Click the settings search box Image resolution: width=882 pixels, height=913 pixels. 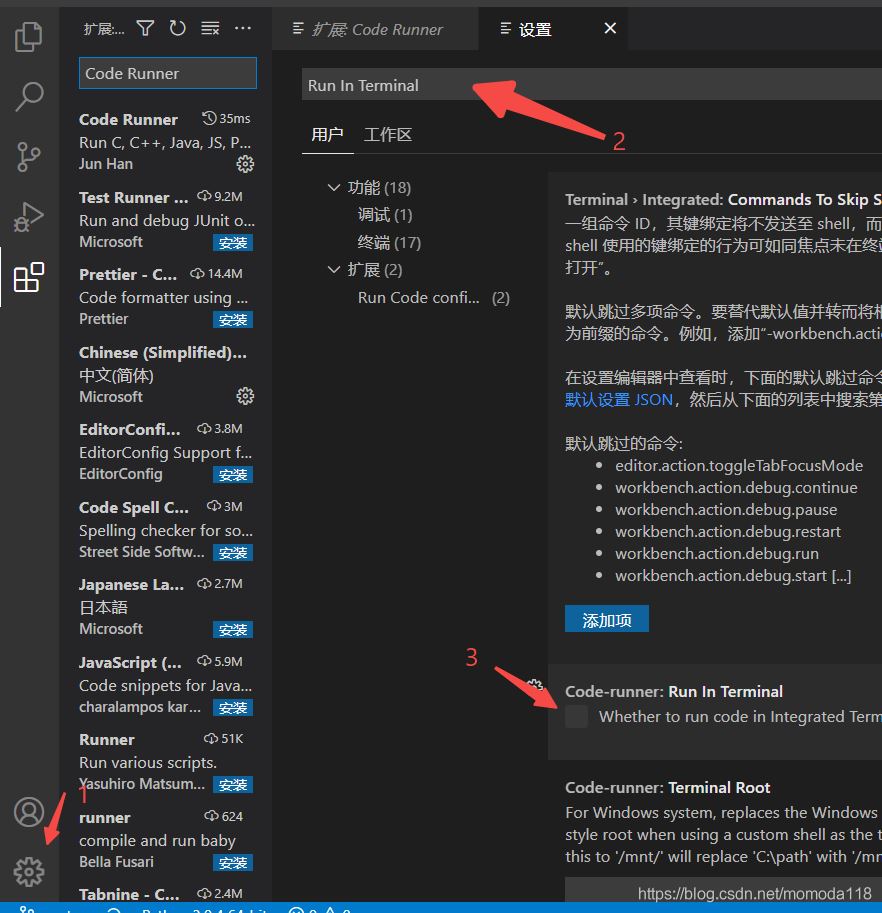click(x=590, y=86)
